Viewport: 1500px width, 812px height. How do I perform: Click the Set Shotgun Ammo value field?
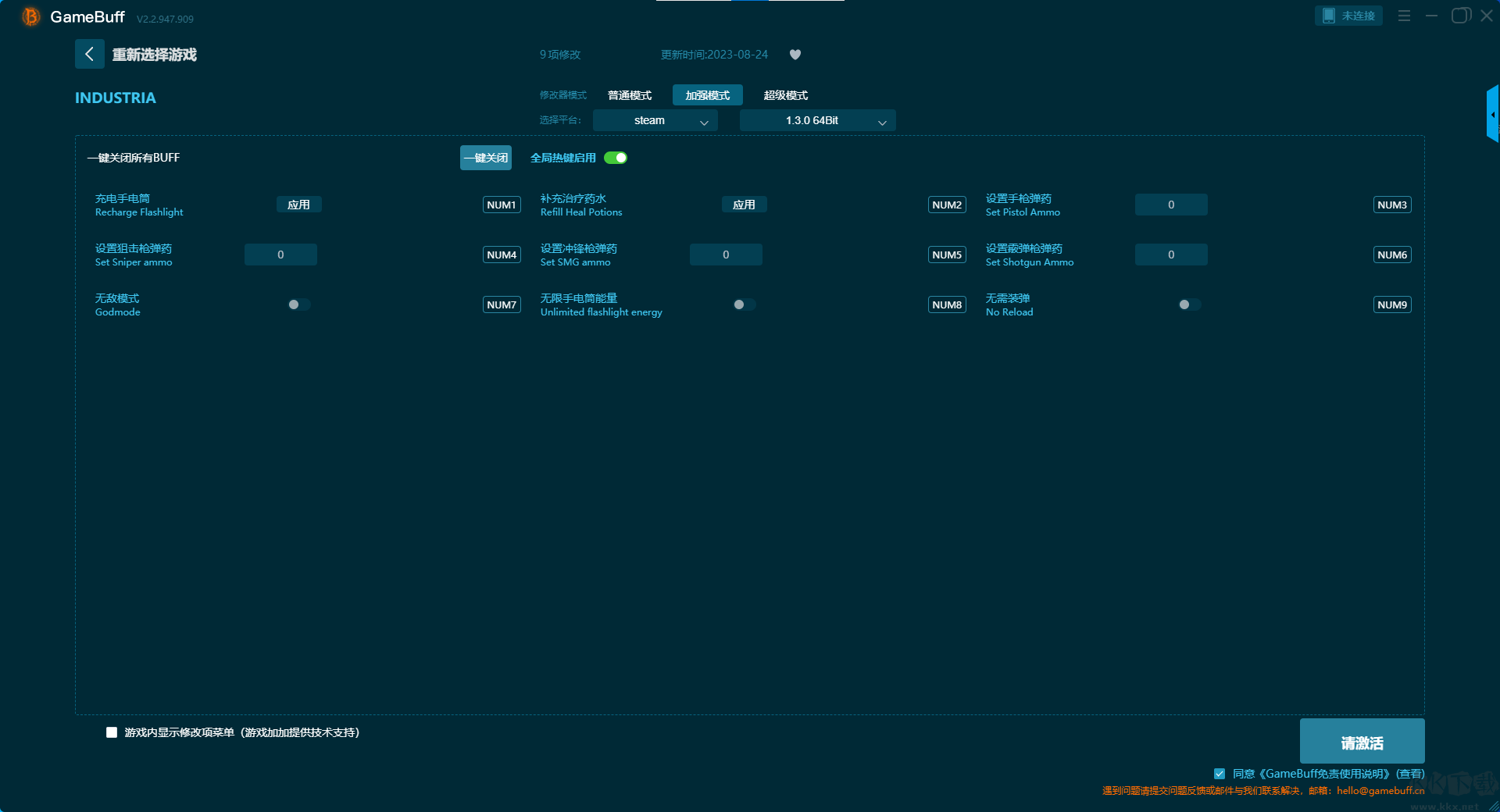pyautogui.click(x=1171, y=255)
